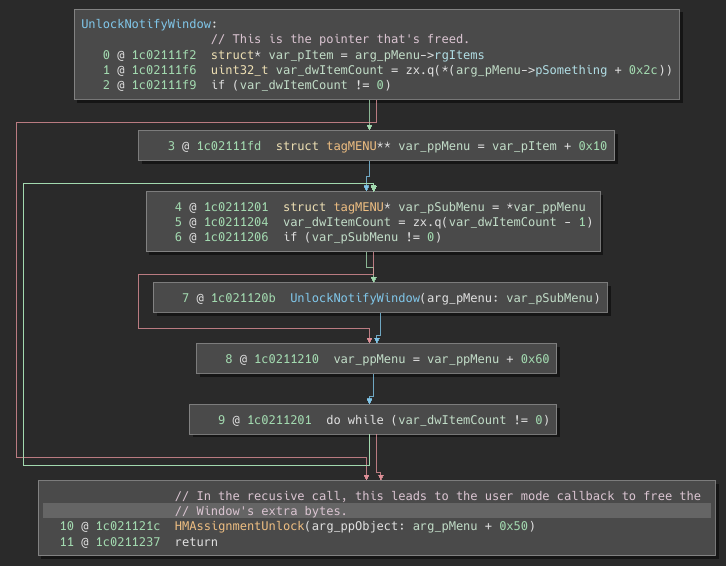Click address 1c0211237 next to return
This screenshot has height=566, width=726.
pyautogui.click(x=128, y=542)
